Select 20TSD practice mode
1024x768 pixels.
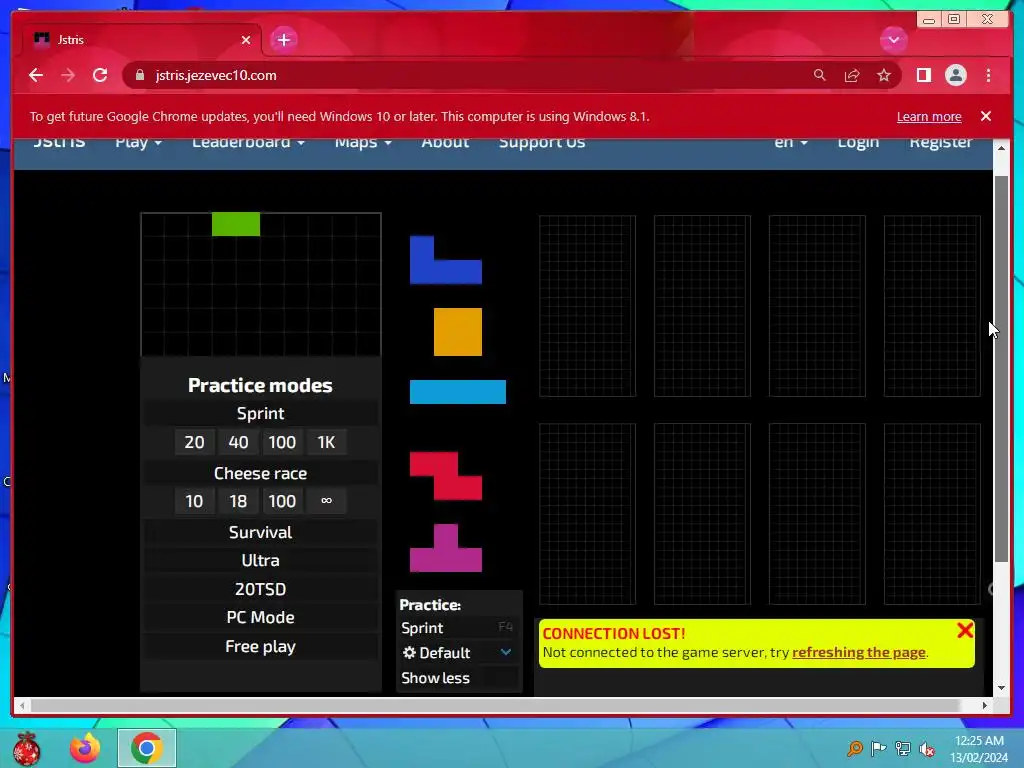(x=260, y=589)
